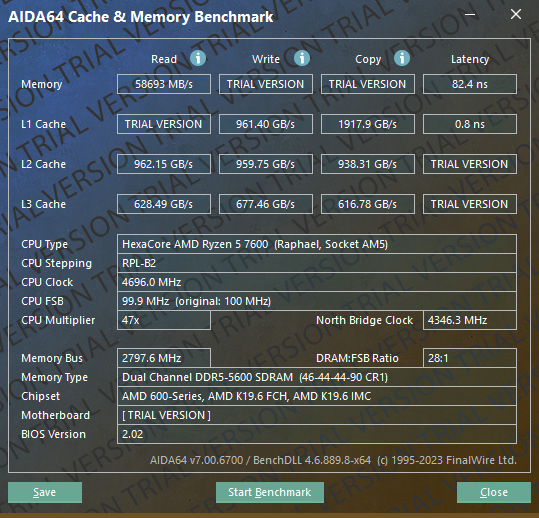
Task: Click Memory write TRIAL VERSION cell
Action: (x=266, y=84)
